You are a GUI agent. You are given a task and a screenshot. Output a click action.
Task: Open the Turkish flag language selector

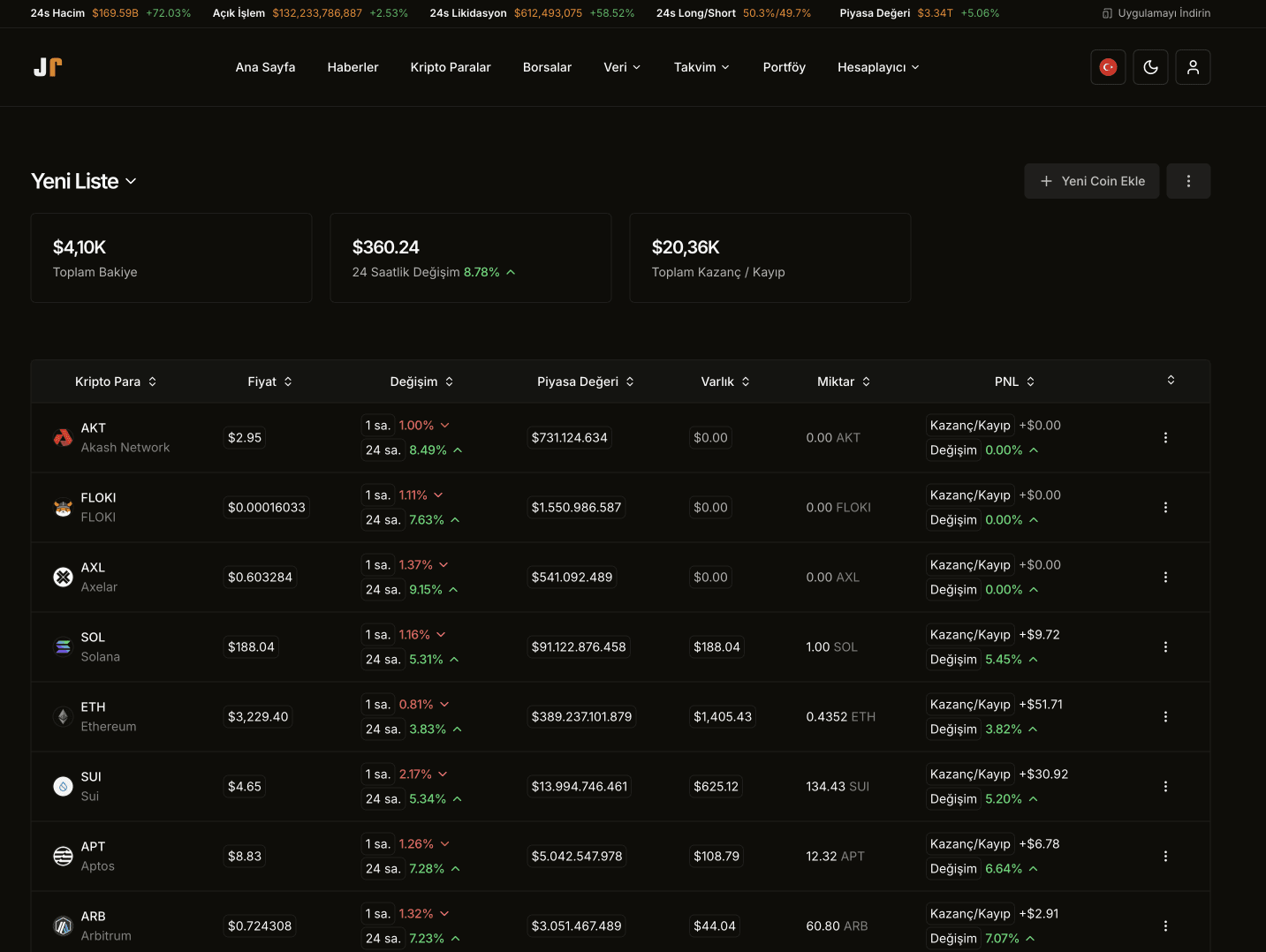coord(1108,67)
